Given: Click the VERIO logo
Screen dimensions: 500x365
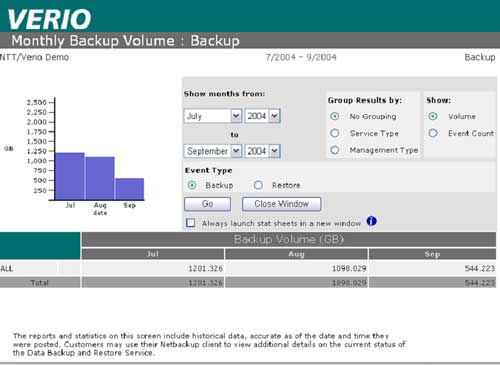Looking at the screenshot, I should [x=49, y=19].
